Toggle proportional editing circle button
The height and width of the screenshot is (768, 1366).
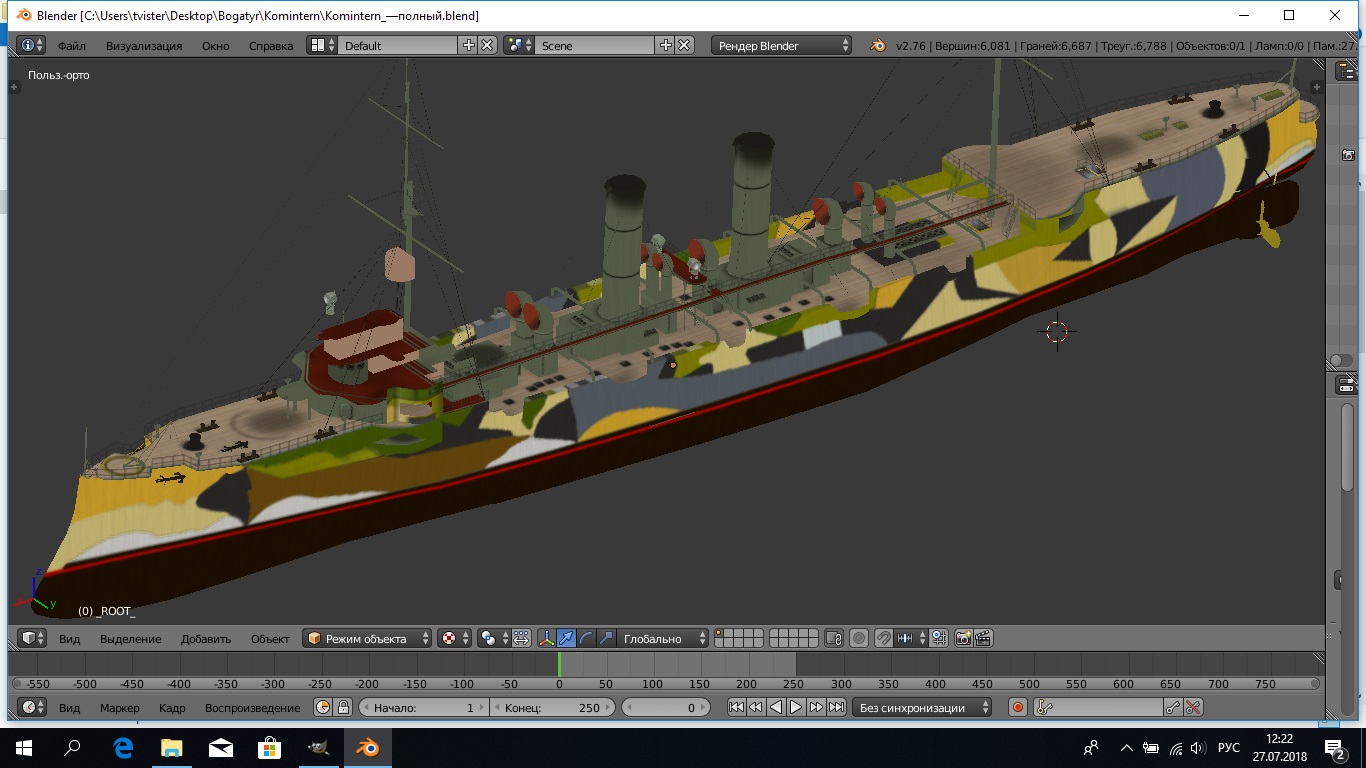859,638
